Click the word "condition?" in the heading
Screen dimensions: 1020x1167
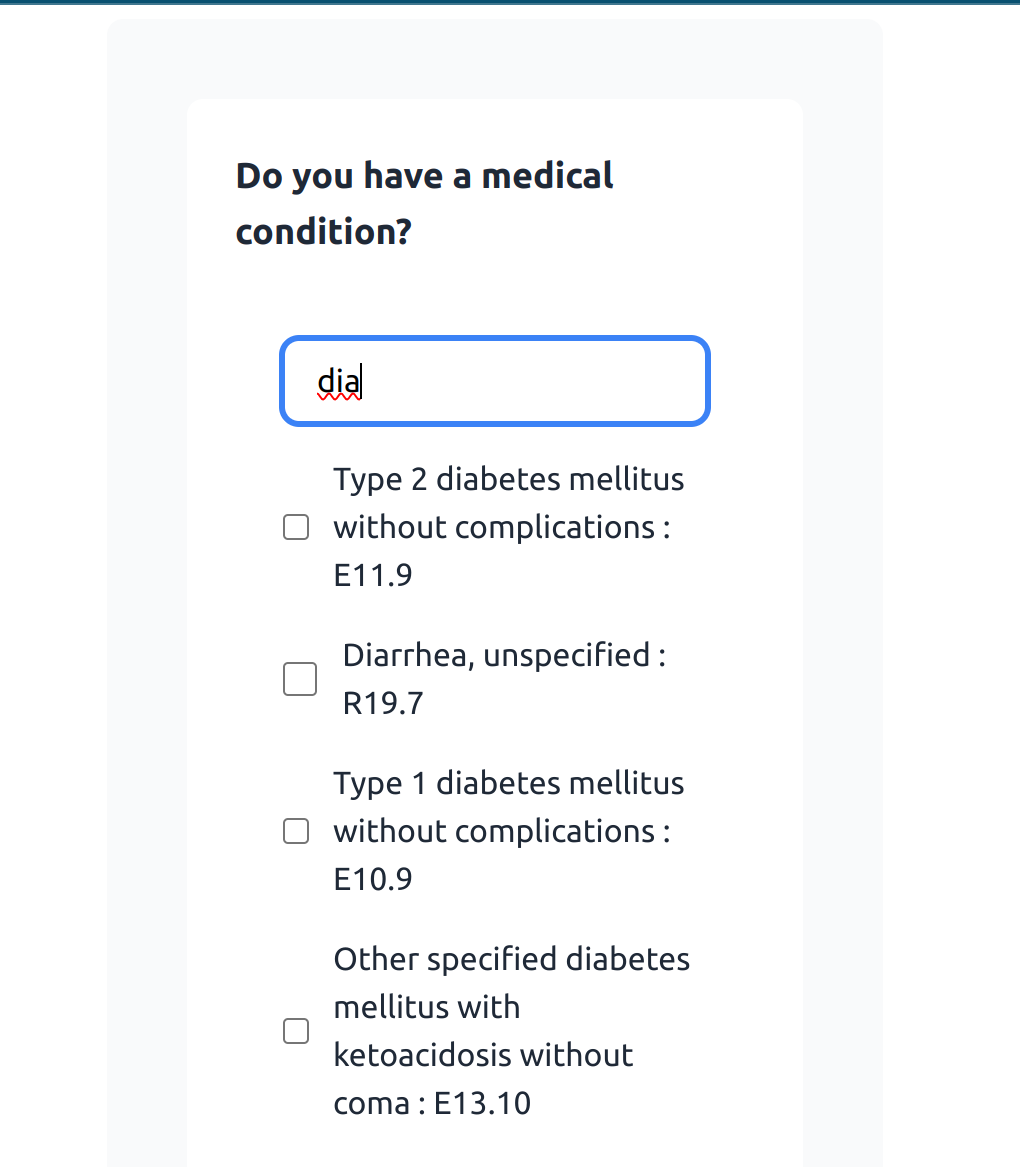pyautogui.click(x=323, y=232)
